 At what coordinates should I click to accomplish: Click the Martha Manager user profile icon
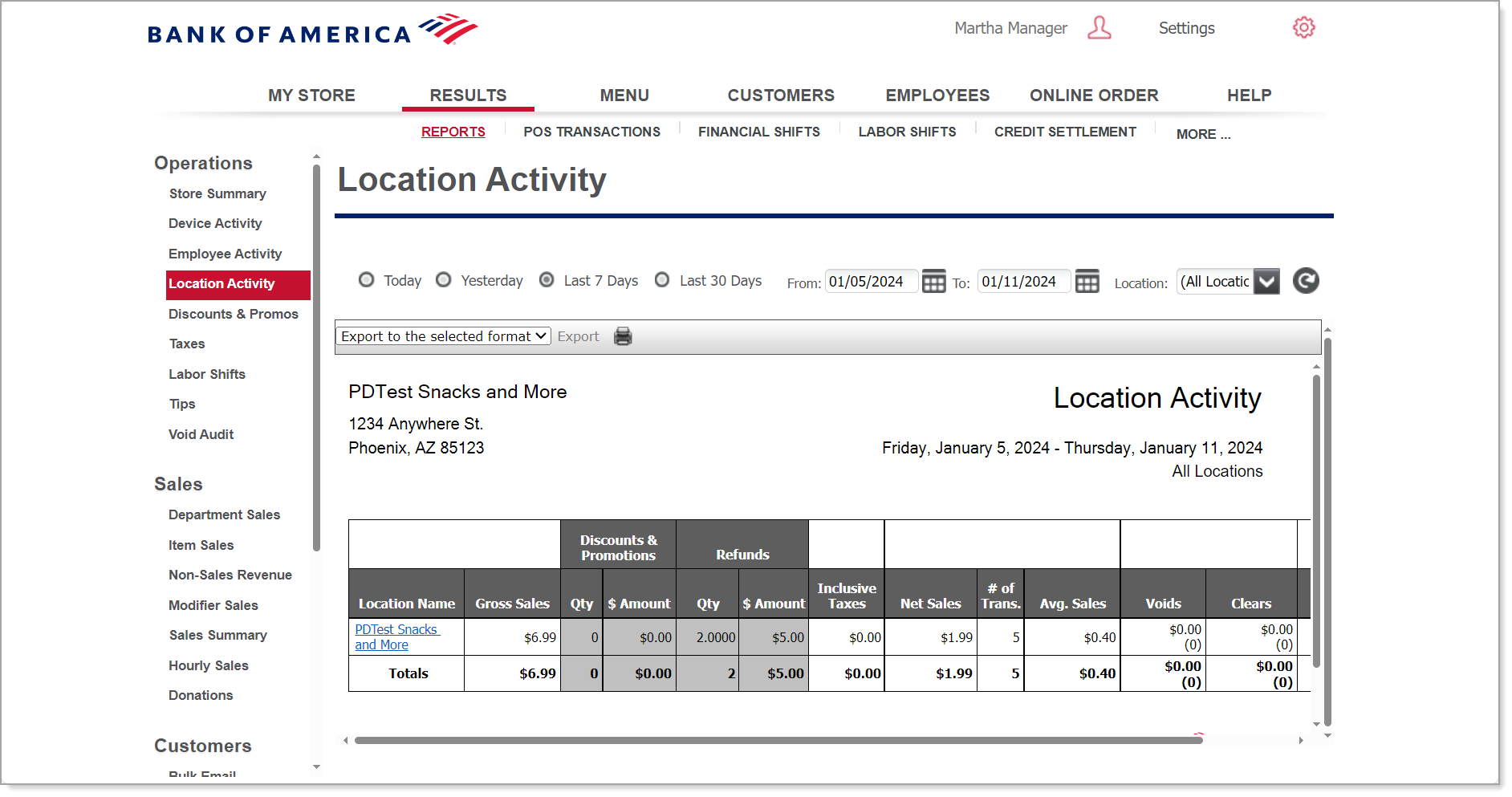click(x=1099, y=28)
